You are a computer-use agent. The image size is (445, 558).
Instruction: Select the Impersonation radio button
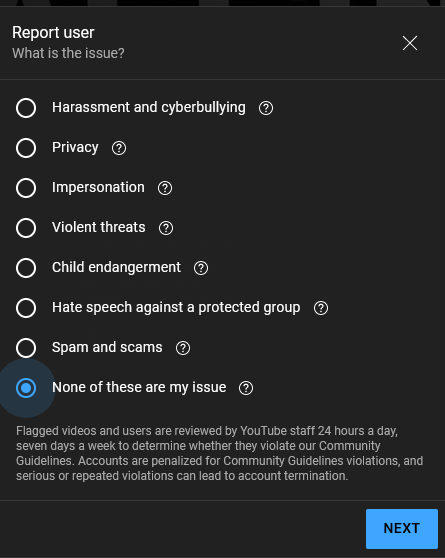pyautogui.click(x=26, y=188)
